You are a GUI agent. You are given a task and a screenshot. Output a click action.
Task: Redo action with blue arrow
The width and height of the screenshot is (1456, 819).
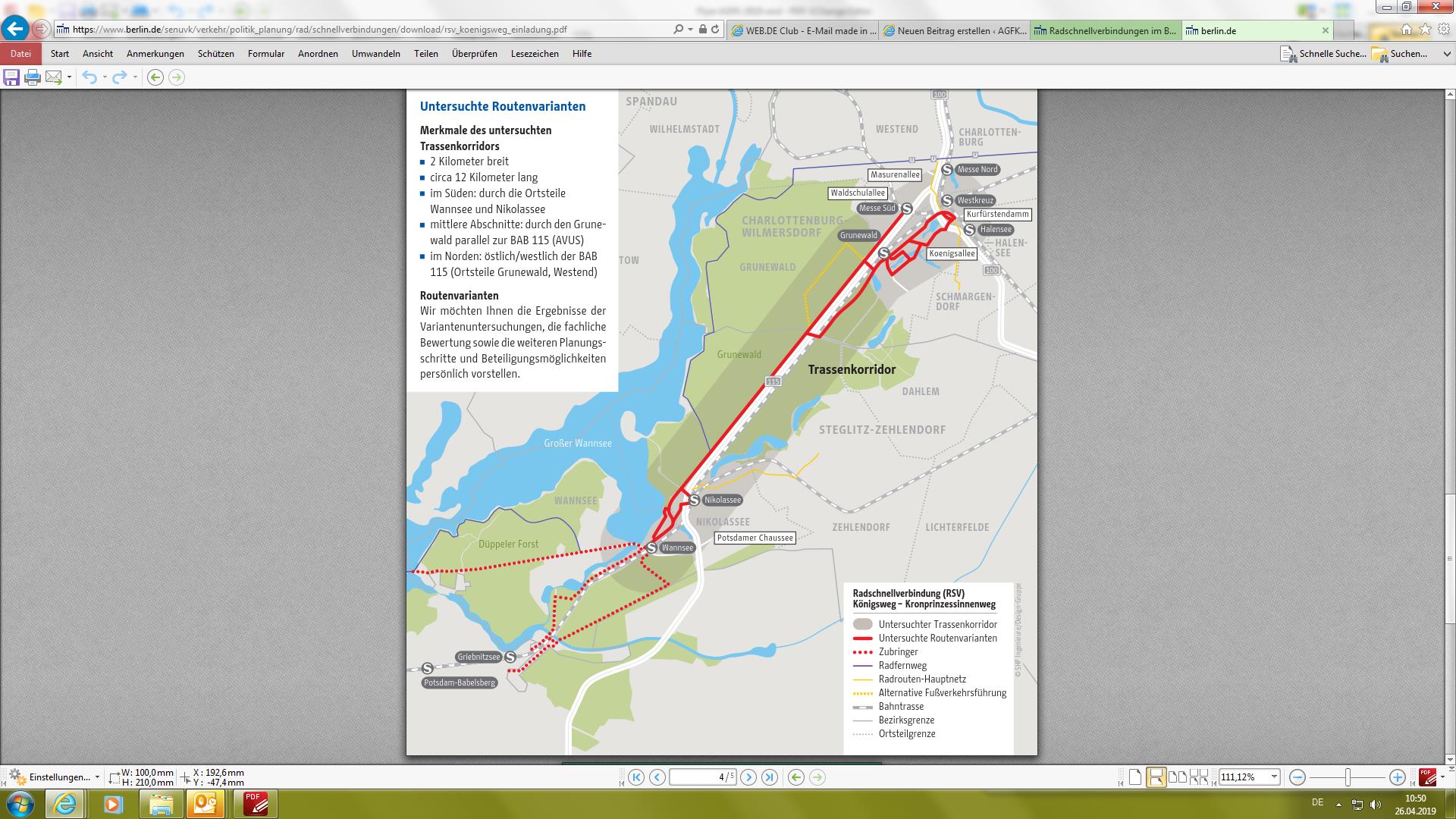pos(120,77)
